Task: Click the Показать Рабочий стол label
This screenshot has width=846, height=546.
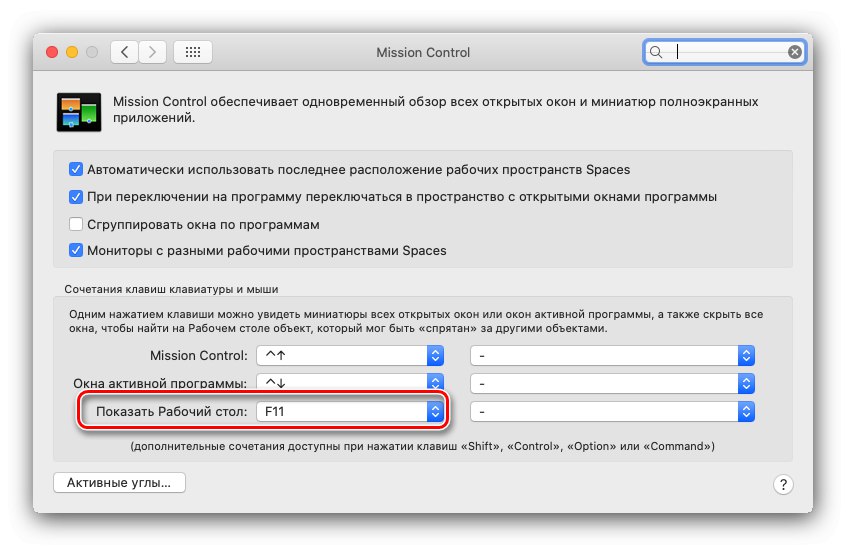Action: click(x=172, y=412)
